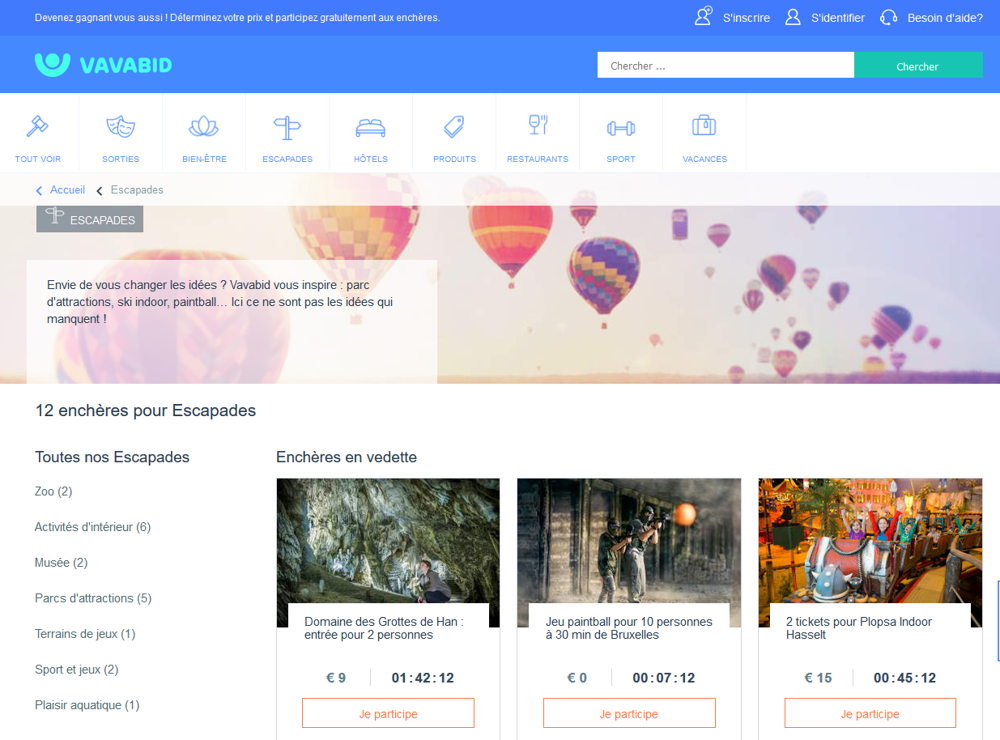This screenshot has height=740, width=1000.
Task: Open the BIEN-ÊTRE category label
Action: (x=204, y=159)
